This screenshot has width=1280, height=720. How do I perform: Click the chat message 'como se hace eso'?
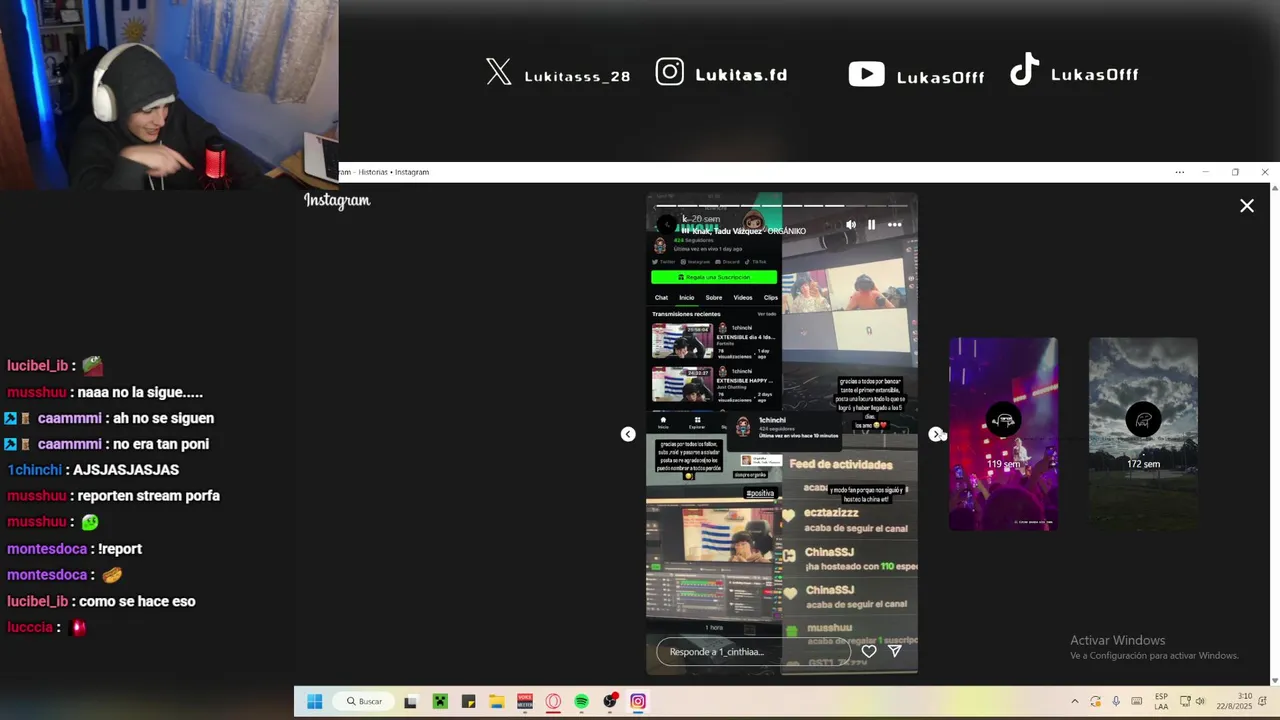point(137,602)
